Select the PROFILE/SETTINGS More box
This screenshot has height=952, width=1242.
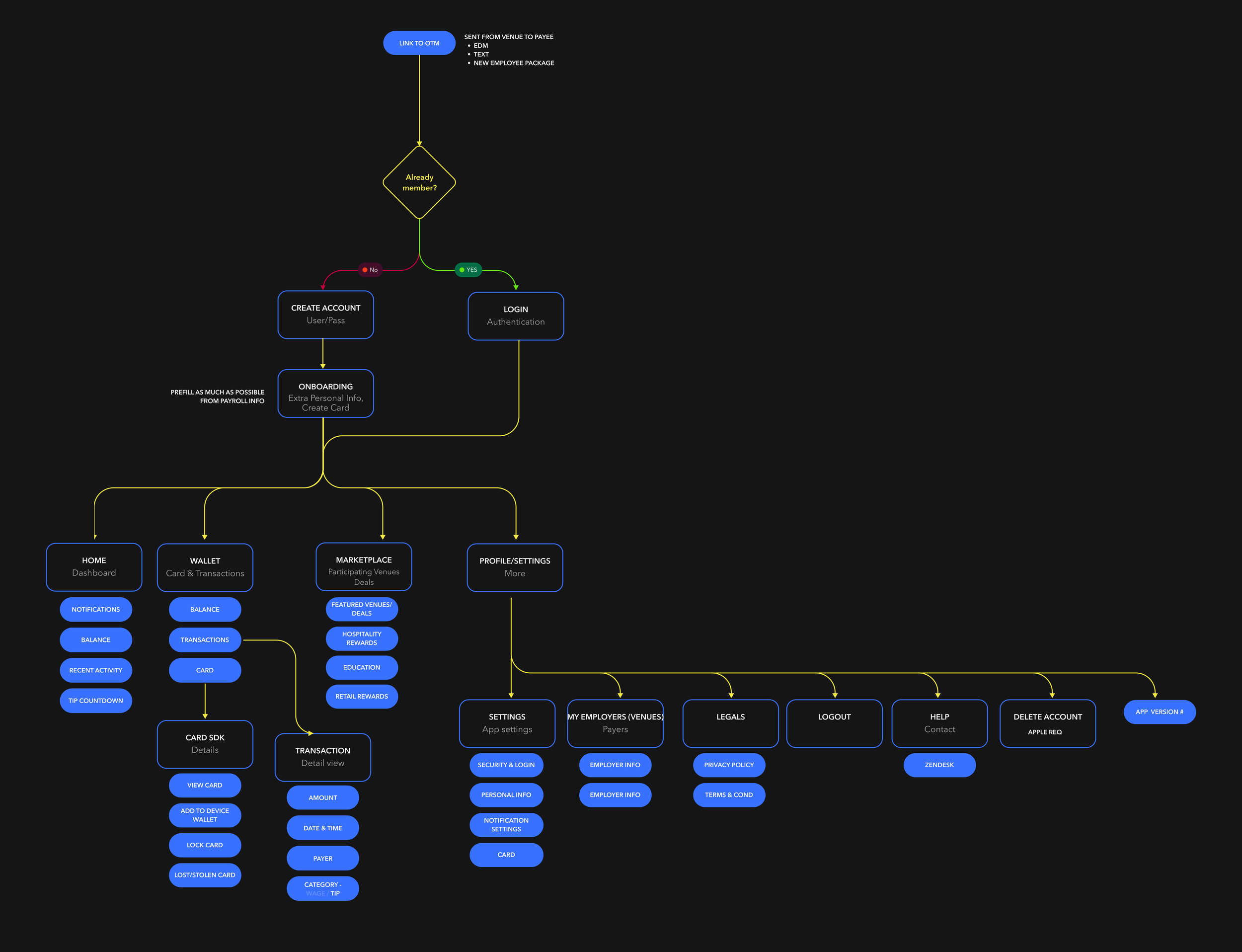[x=515, y=567]
